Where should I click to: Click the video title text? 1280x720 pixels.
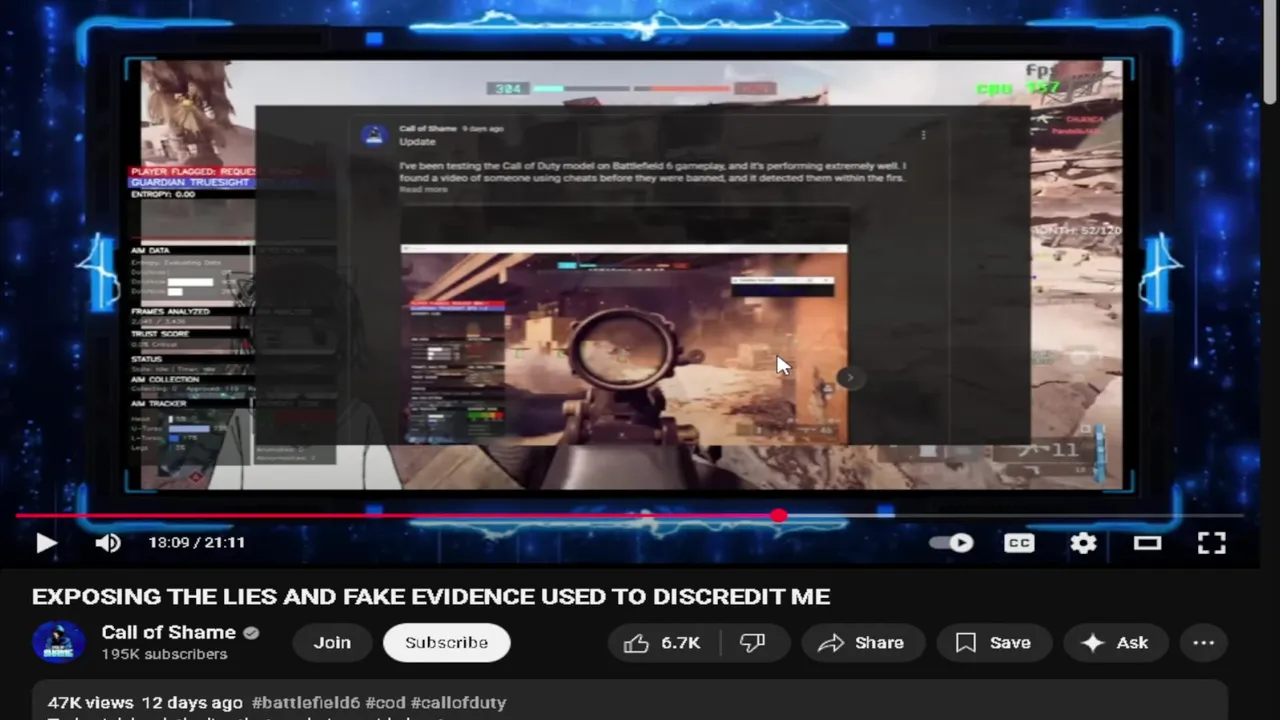431,597
